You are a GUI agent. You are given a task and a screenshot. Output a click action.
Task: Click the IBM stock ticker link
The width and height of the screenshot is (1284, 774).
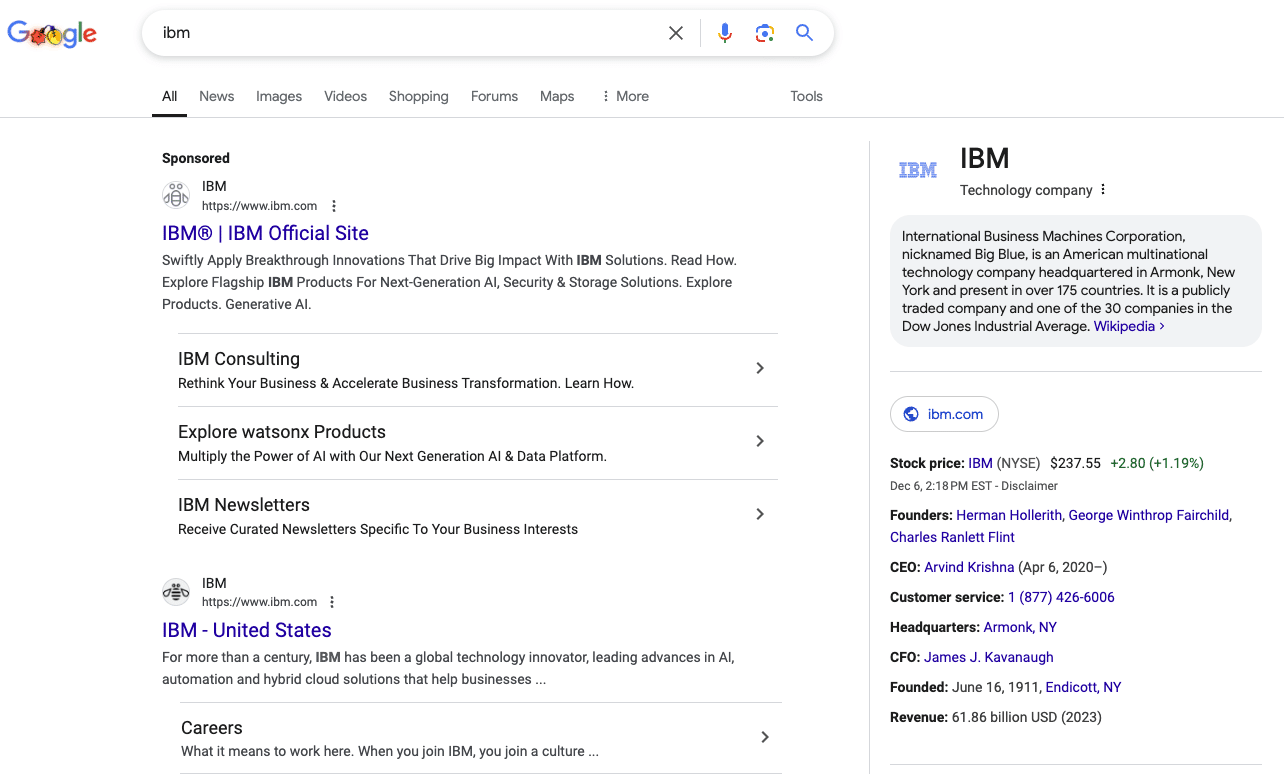[980, 463]
